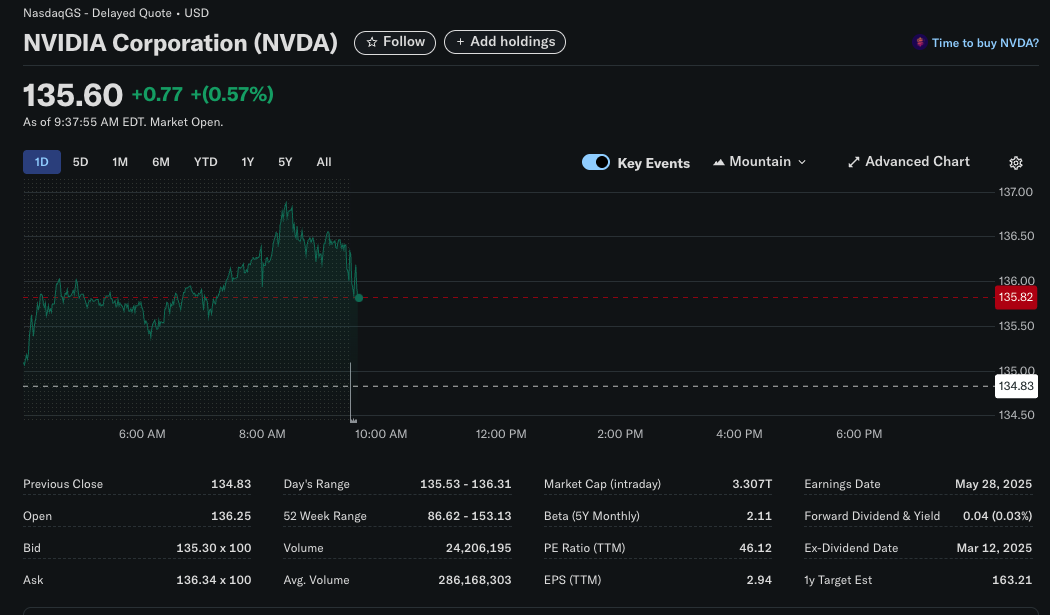Click the Volume value 24,206,195
This screenshot has height=615, width=1050.
click(478, 548)
